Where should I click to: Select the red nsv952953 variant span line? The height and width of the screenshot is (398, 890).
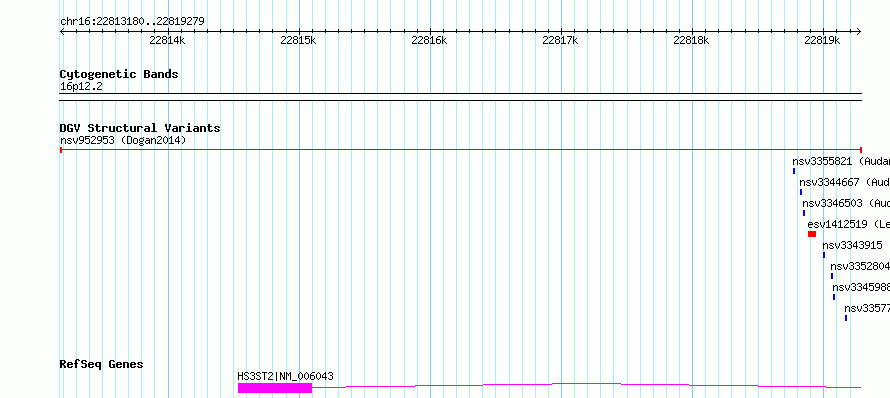[x=461, y=150]
